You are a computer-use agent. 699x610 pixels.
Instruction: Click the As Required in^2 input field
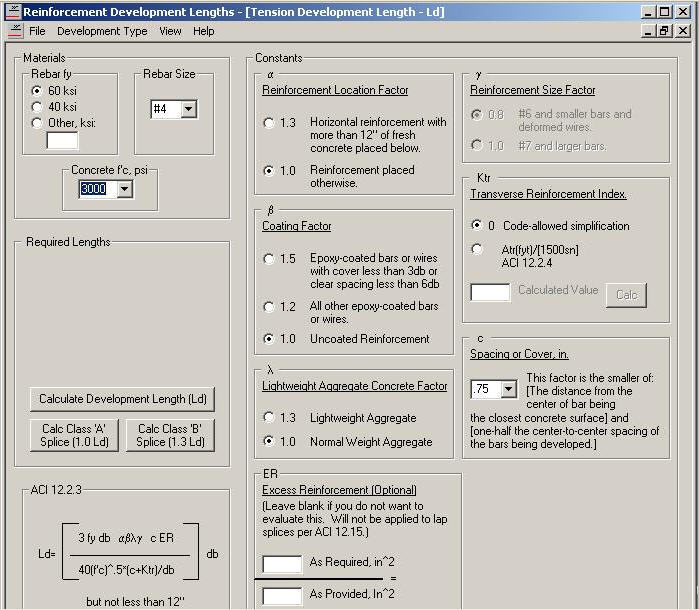[x=282, y=564]
